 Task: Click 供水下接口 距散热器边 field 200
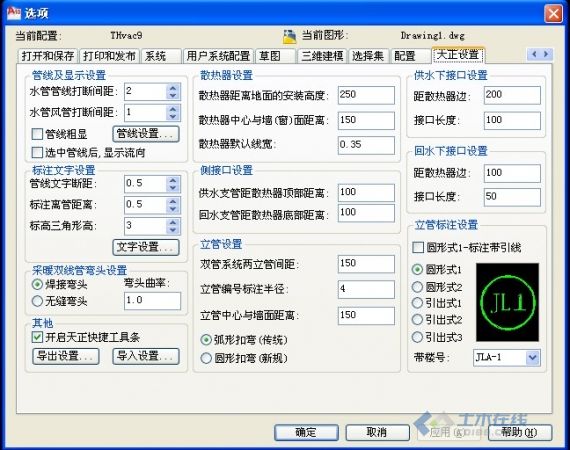click(x=512, y=95)
